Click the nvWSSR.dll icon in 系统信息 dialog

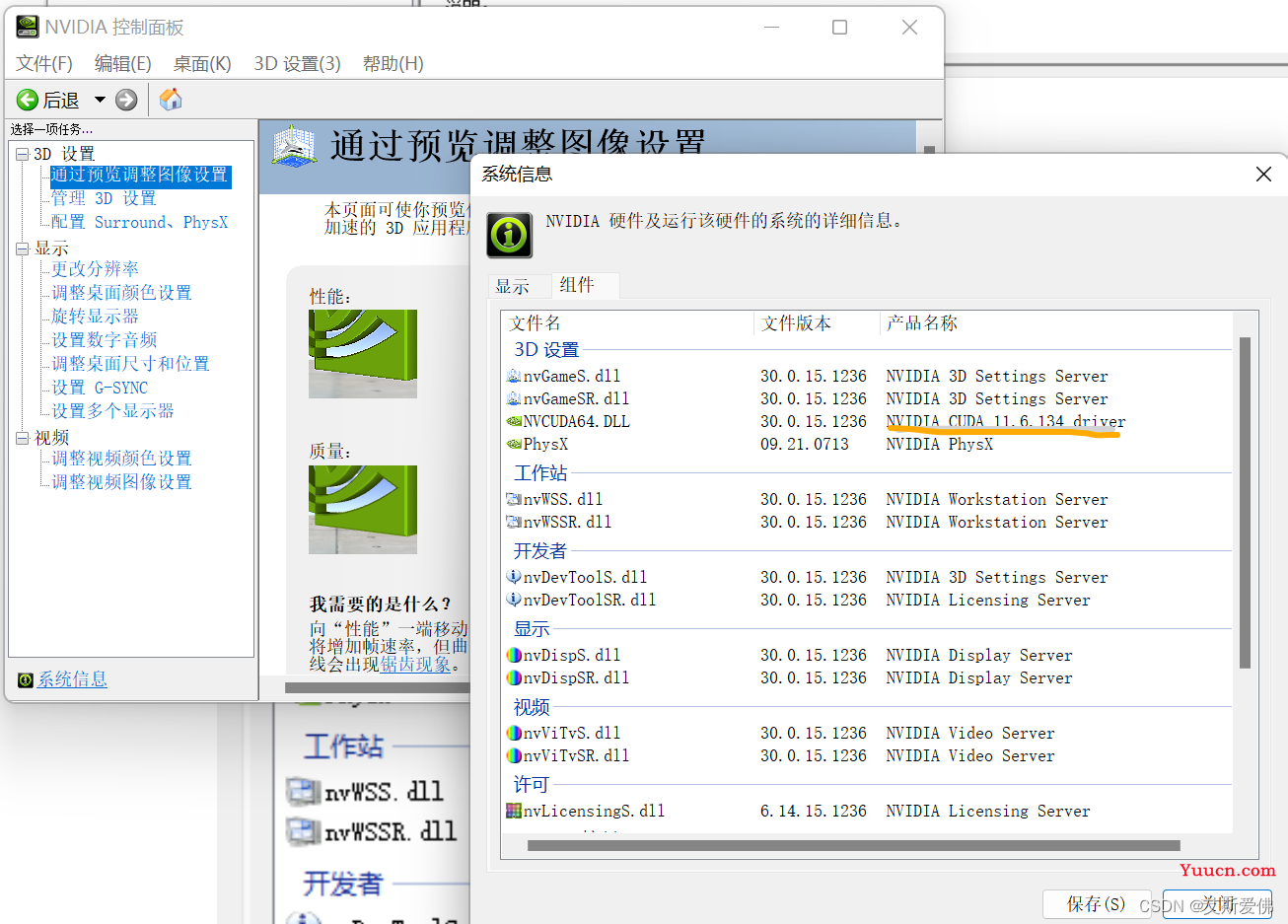513,522
